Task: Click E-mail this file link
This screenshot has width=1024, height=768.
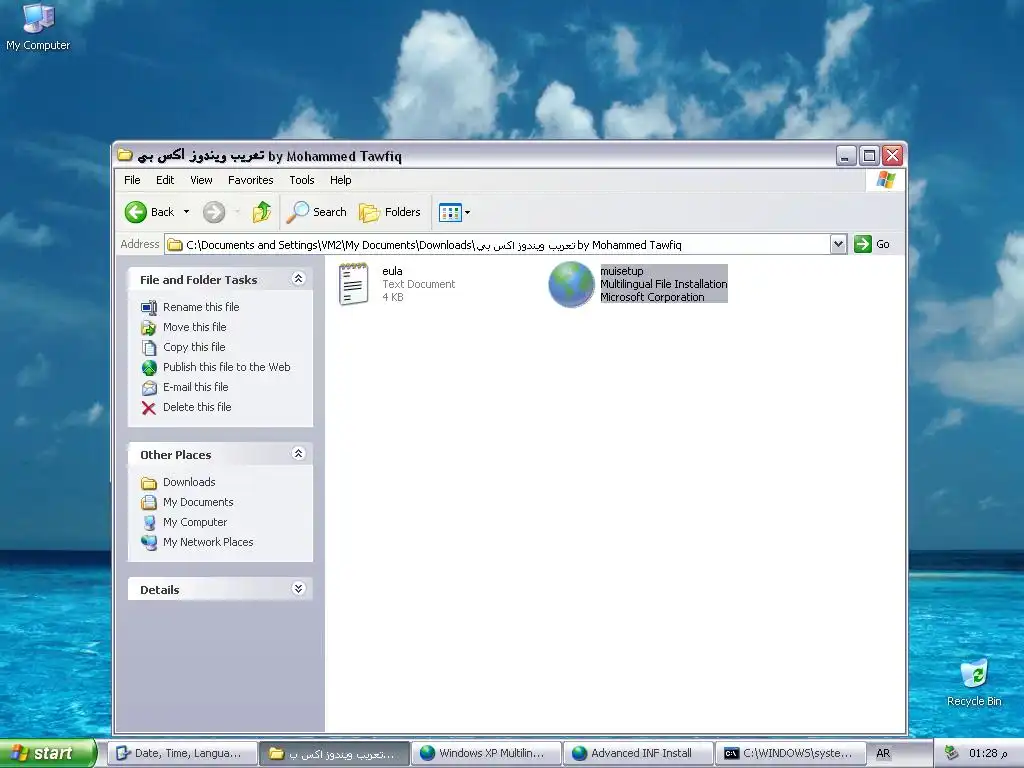Action: click(x=195, y=387)
